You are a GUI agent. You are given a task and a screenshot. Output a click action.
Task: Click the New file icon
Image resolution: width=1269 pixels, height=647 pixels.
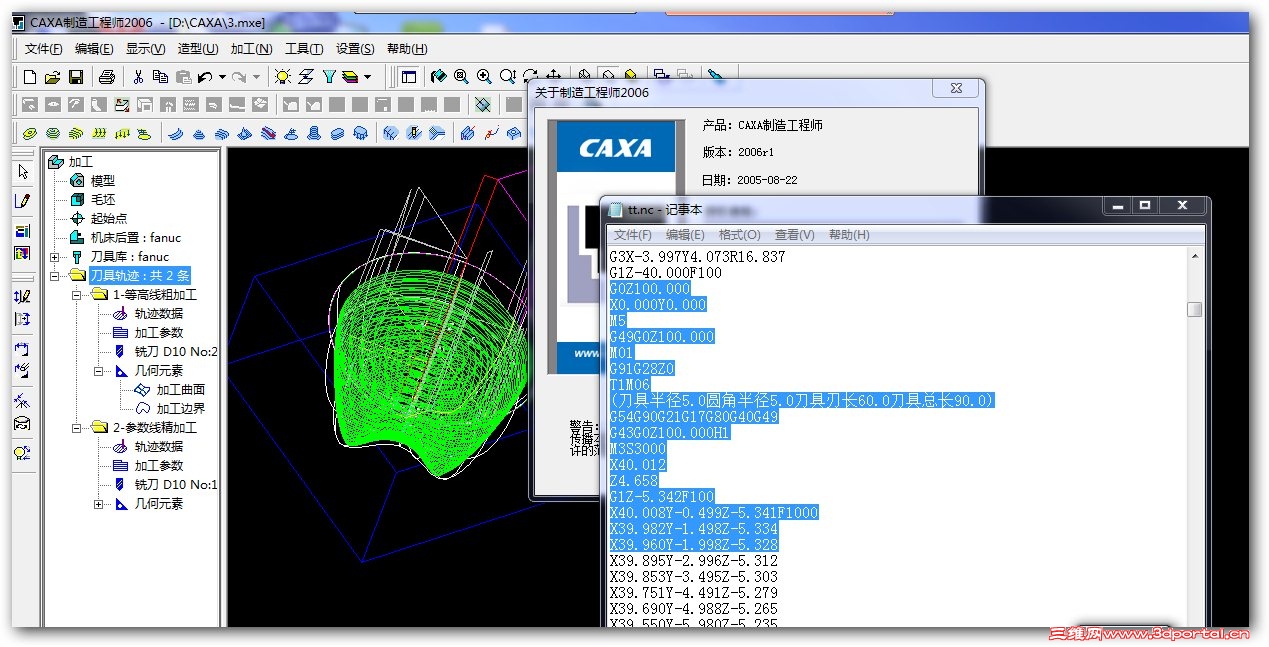tap(29, 77)
